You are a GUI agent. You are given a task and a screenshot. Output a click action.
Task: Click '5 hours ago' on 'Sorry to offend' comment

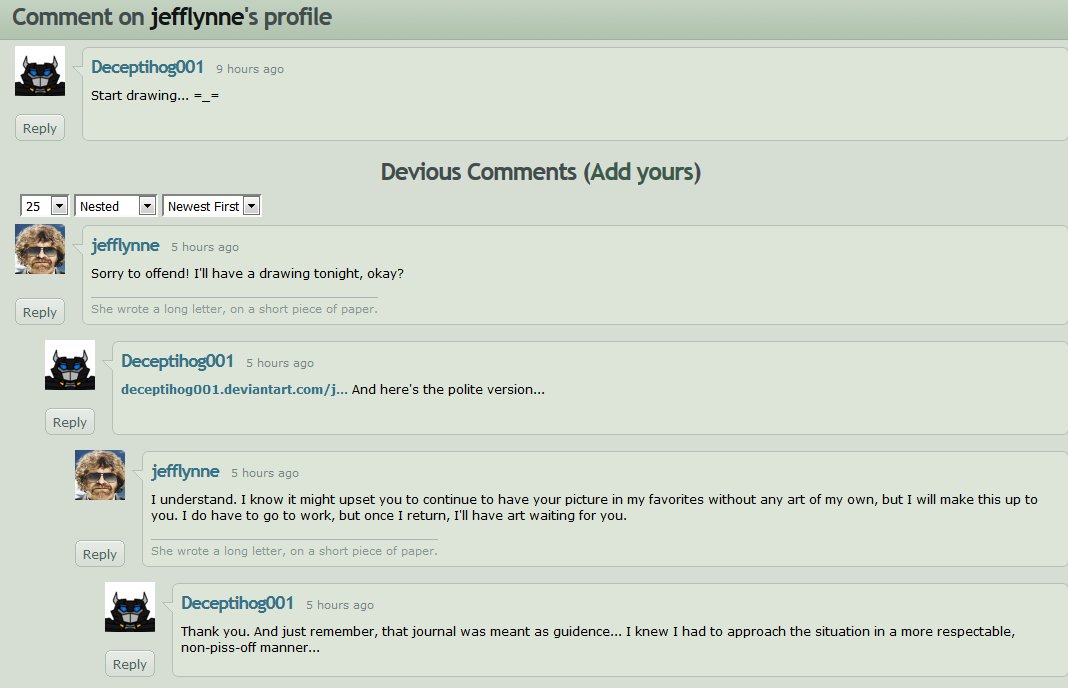(205, 247)
